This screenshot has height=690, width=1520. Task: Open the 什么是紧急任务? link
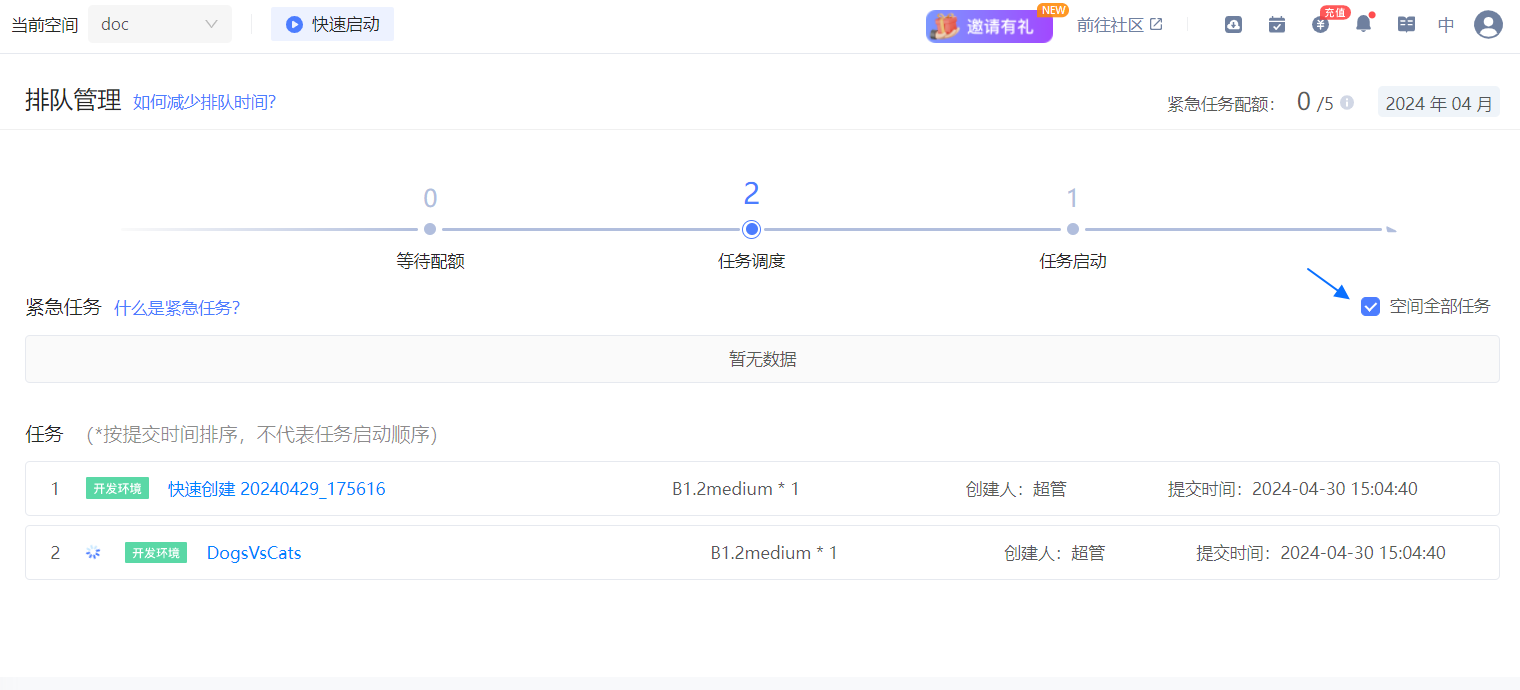[177, 308]
